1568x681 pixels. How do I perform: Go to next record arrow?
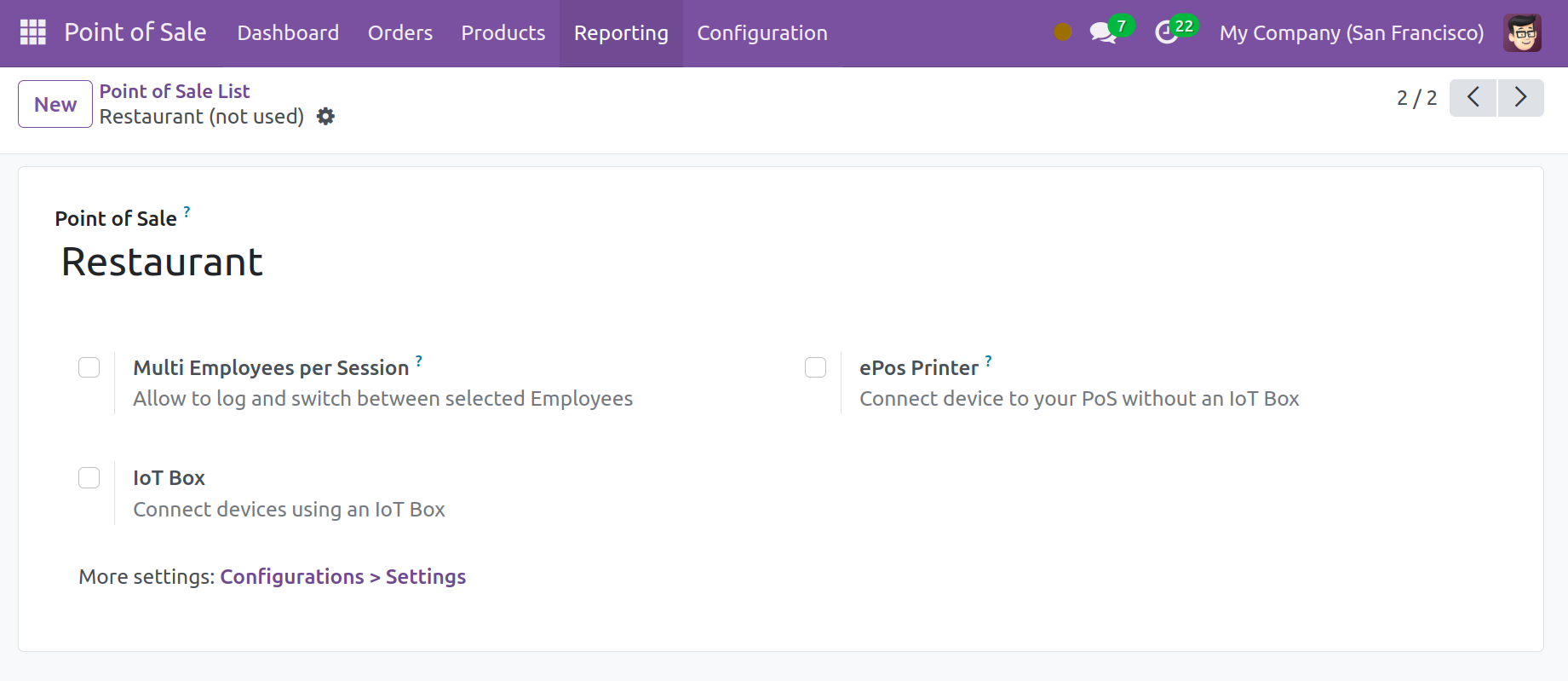1520,98
